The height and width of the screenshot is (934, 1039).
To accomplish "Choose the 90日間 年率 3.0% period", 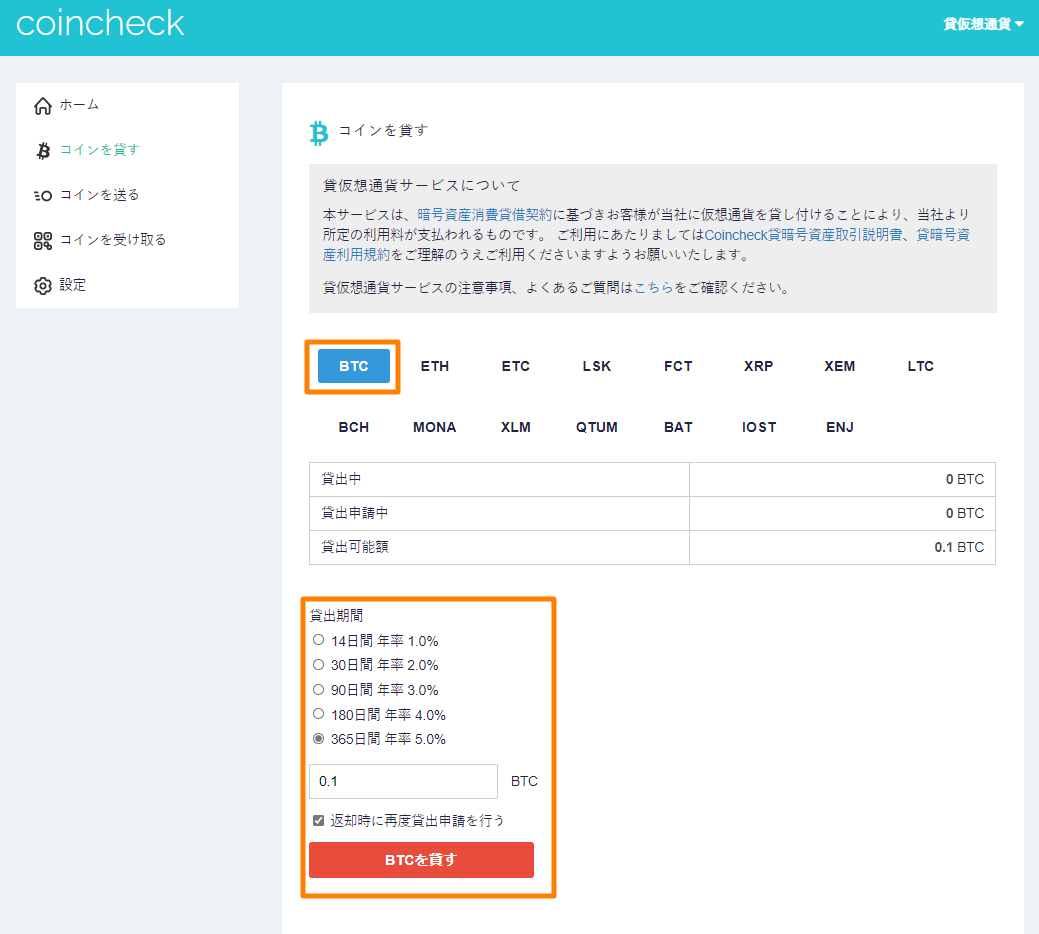I will [x=319, y=689].
